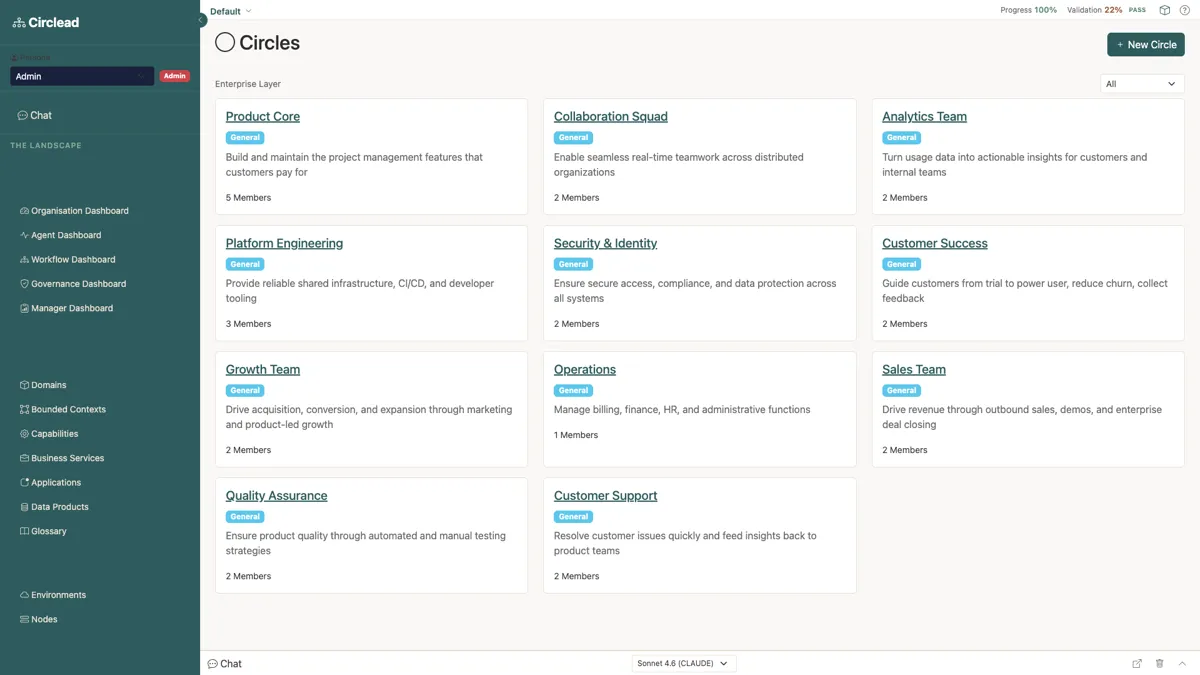Collapse the sidebar with the chevron button
Screen dimensions: 1200x675
point(200,20)
